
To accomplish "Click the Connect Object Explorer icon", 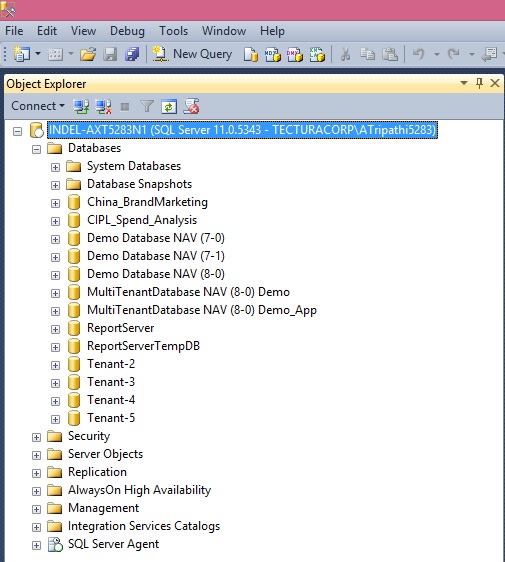I will click(x=81, y=106).
